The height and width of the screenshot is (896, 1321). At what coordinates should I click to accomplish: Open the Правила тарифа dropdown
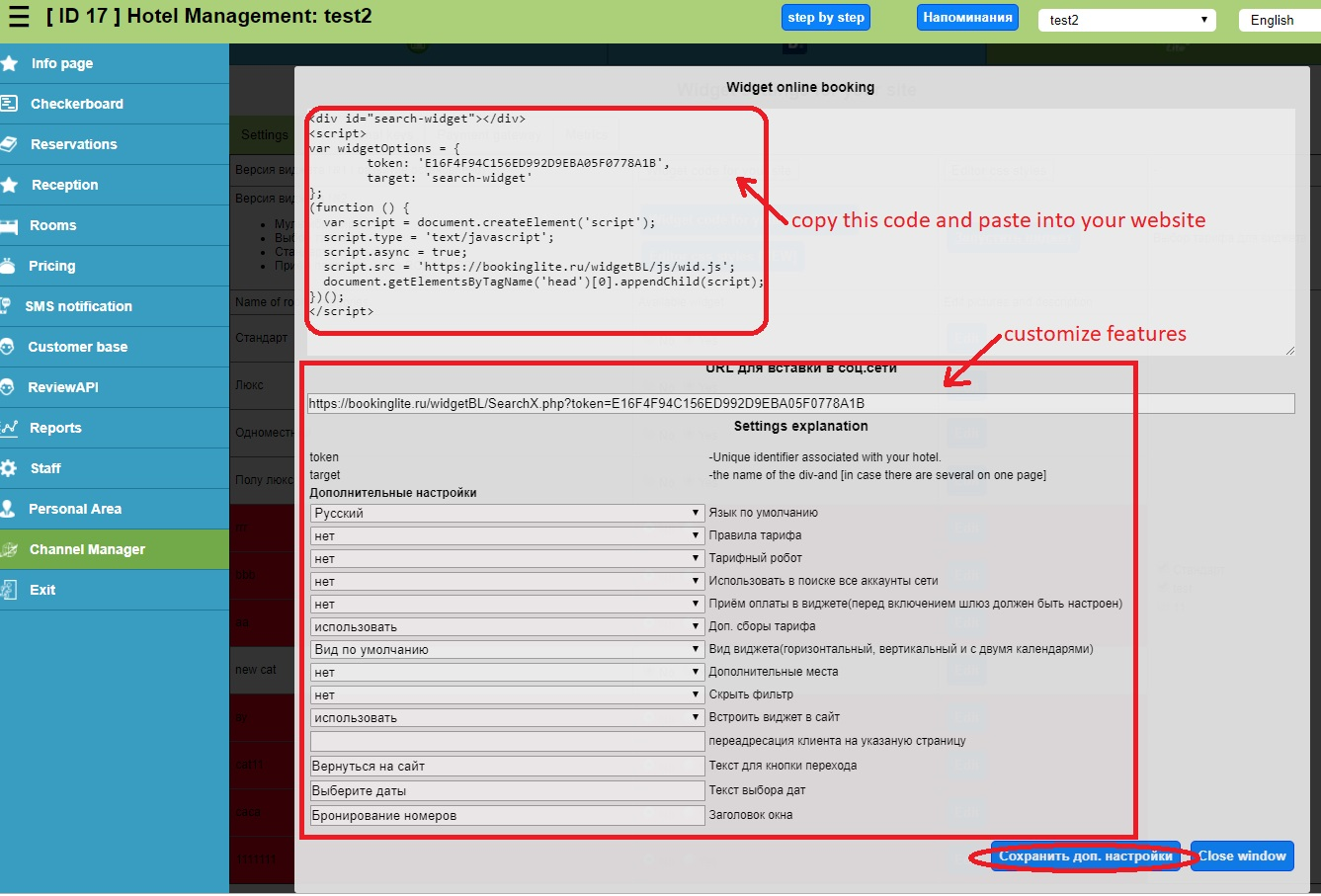(x=507, y=535)
